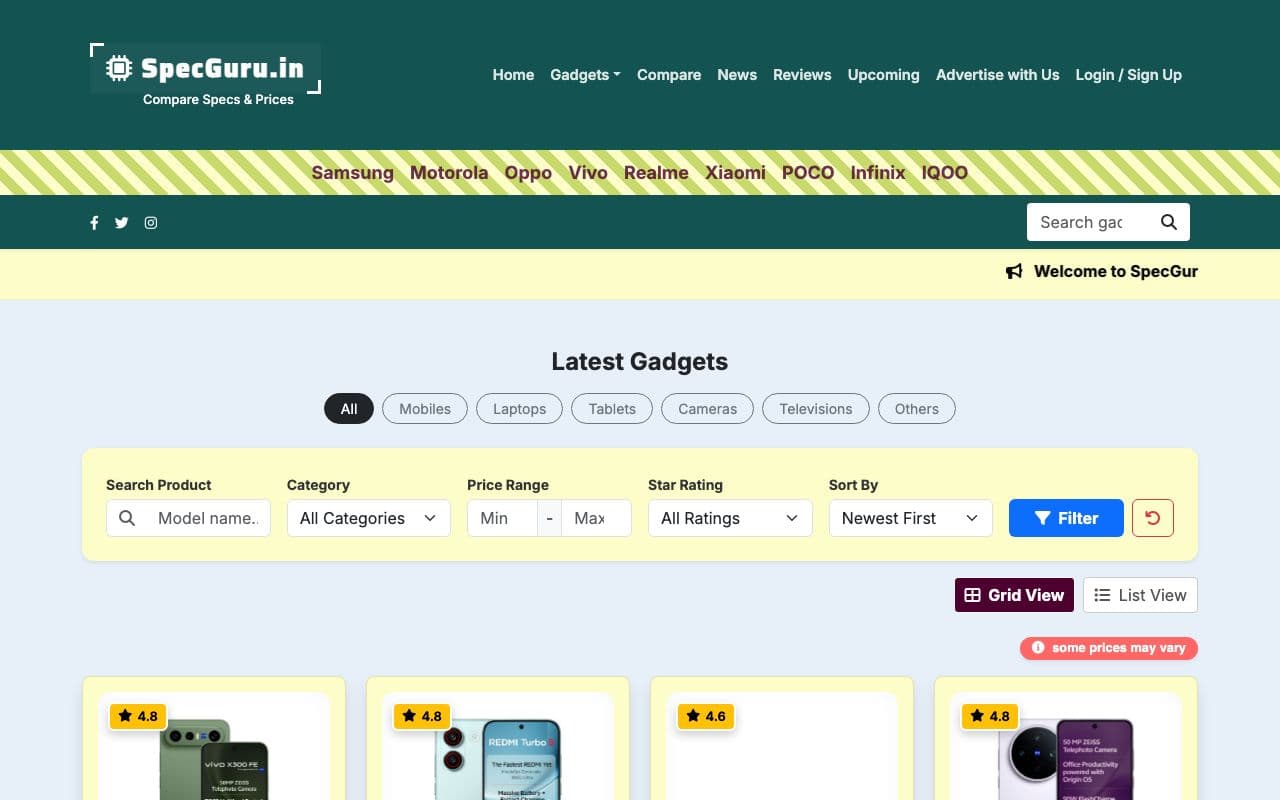
Task: Switch to List View
Action: pyautogui.click(x=1140, y=595)
